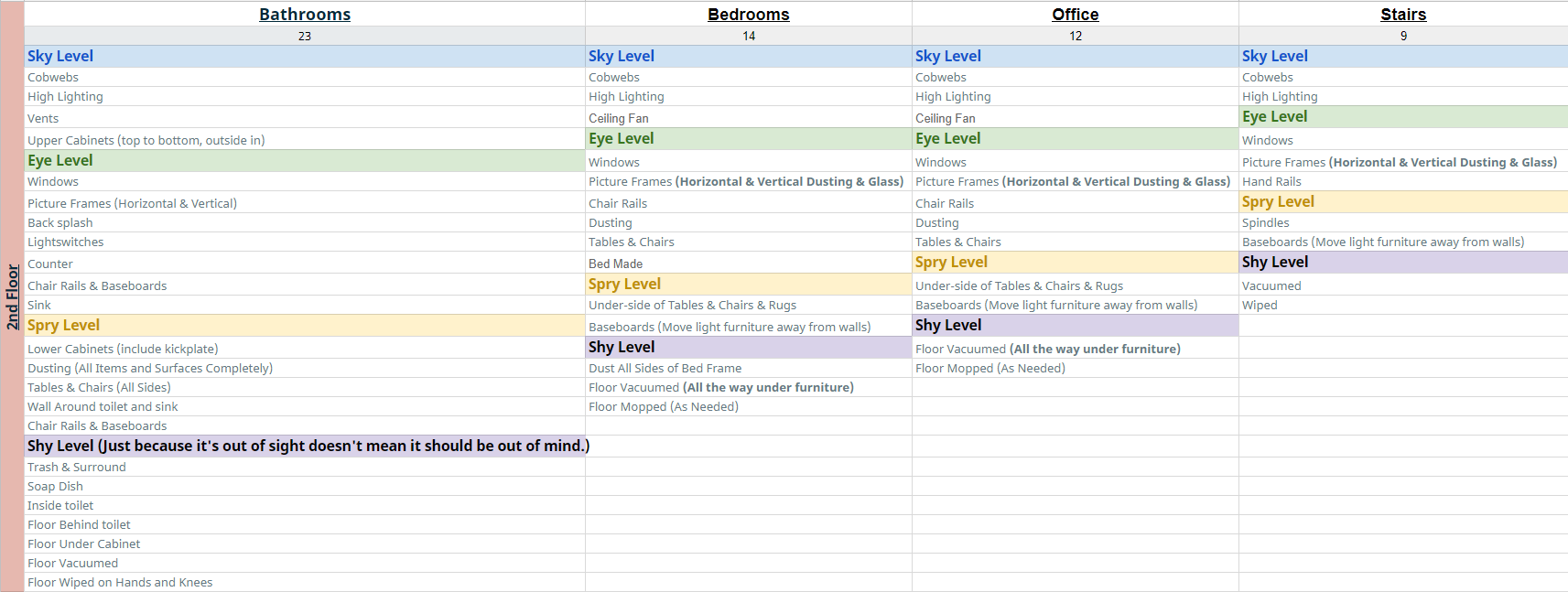The image size is (1568, 592).
Task: Select Shy Level under Office
Action: 1076,325
